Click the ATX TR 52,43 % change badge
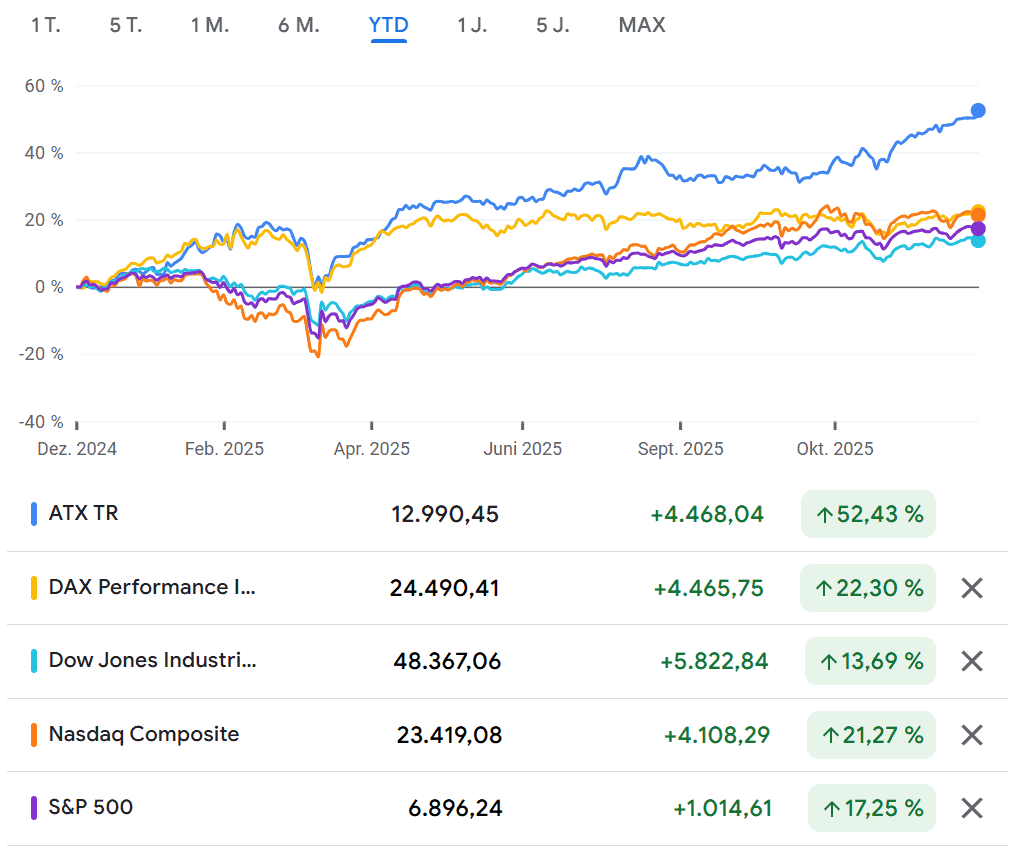The image size is (1012, 856). 868,515
